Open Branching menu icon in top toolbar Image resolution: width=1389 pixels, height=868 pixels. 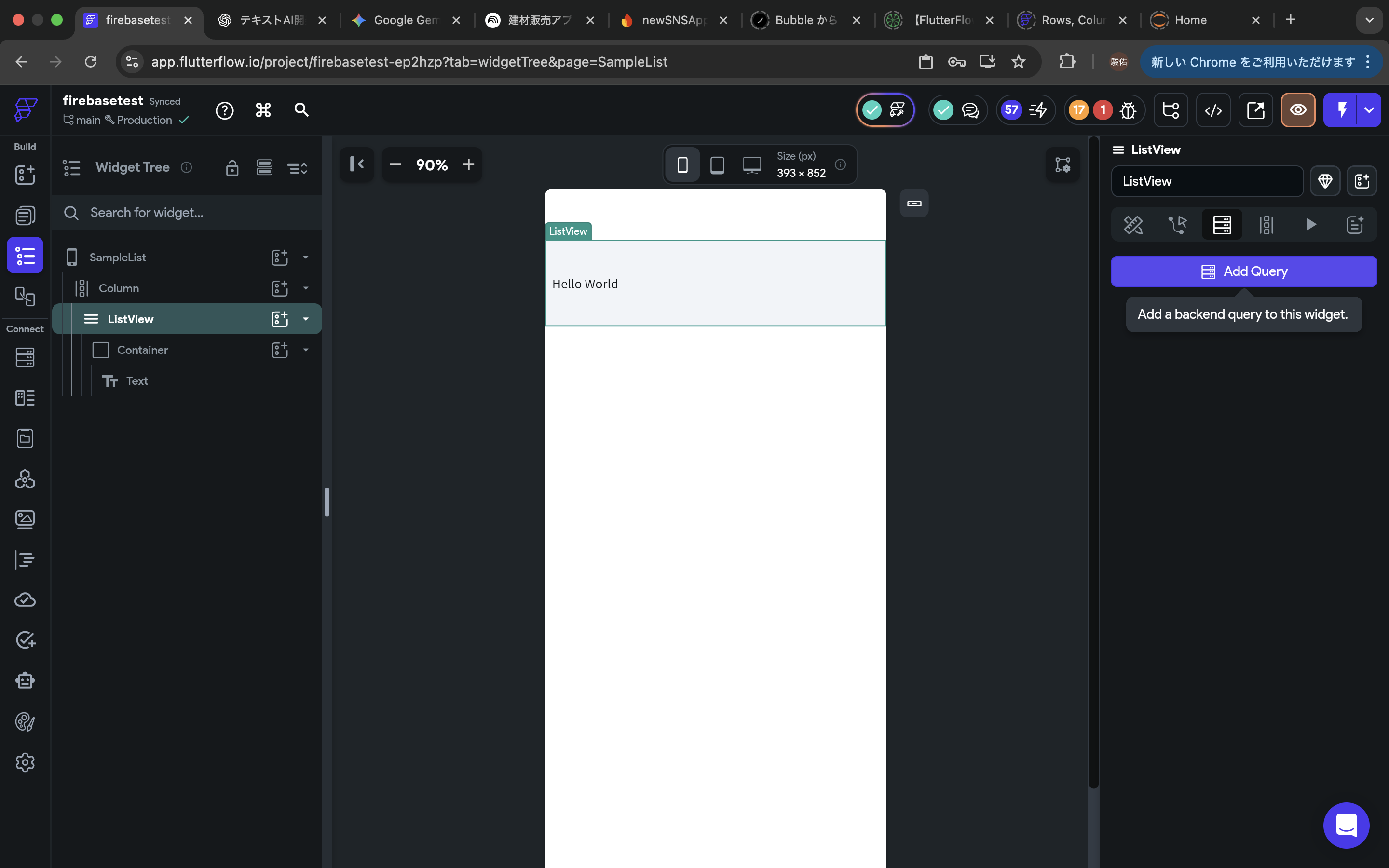(x=1171, y=109)
